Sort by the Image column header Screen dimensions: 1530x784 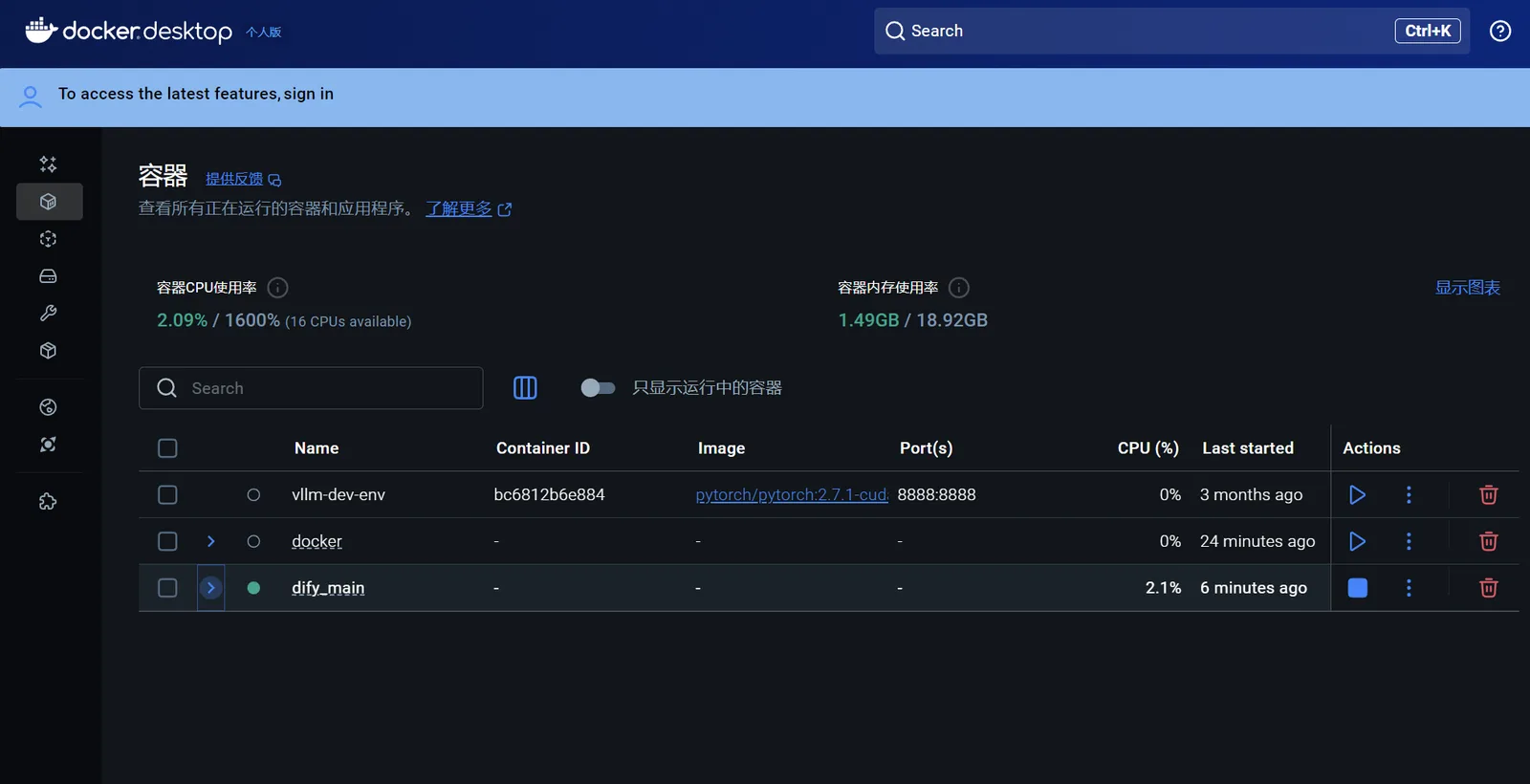coord(721,448)
